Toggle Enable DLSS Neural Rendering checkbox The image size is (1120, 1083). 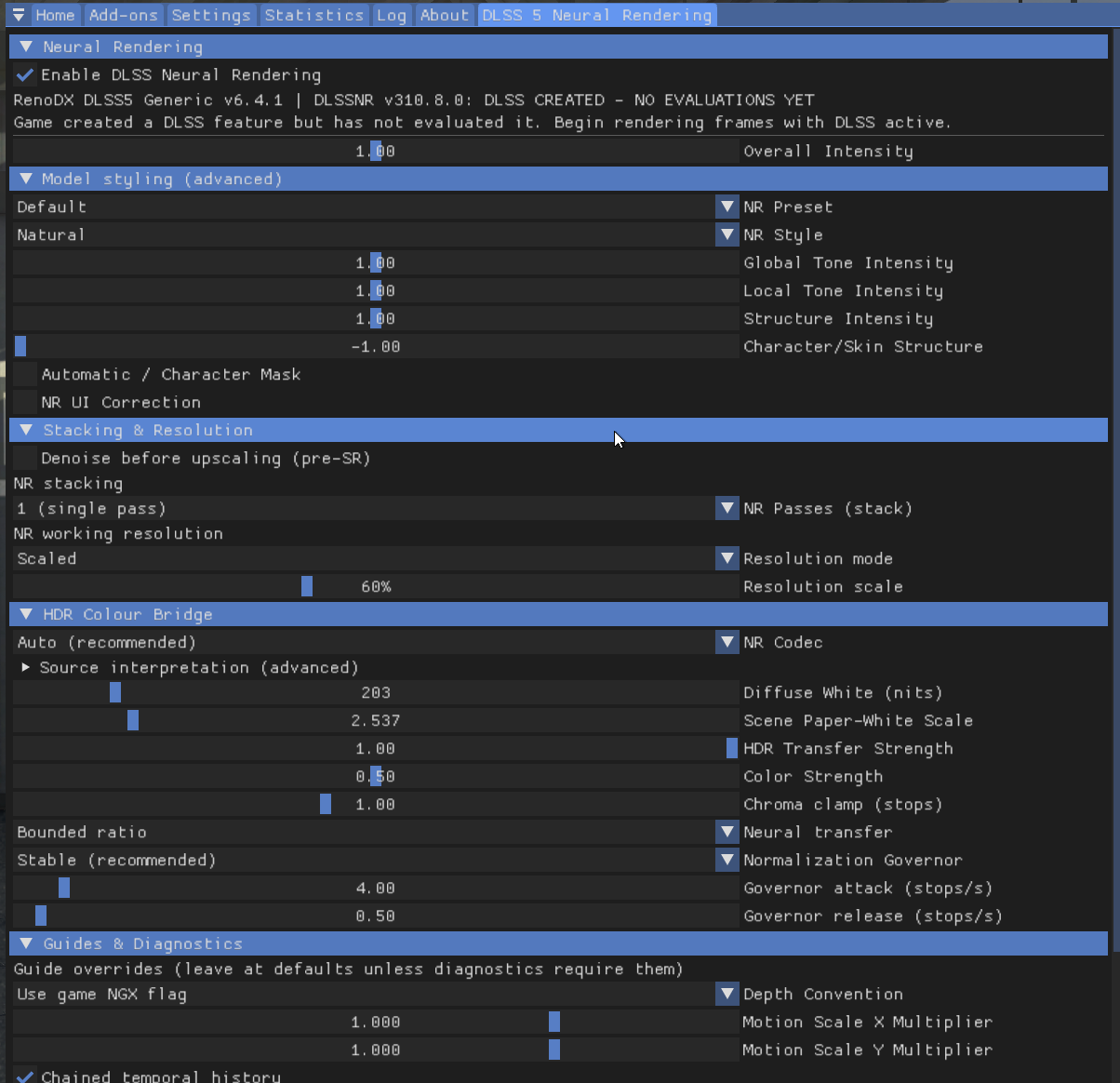pos(25,74)
